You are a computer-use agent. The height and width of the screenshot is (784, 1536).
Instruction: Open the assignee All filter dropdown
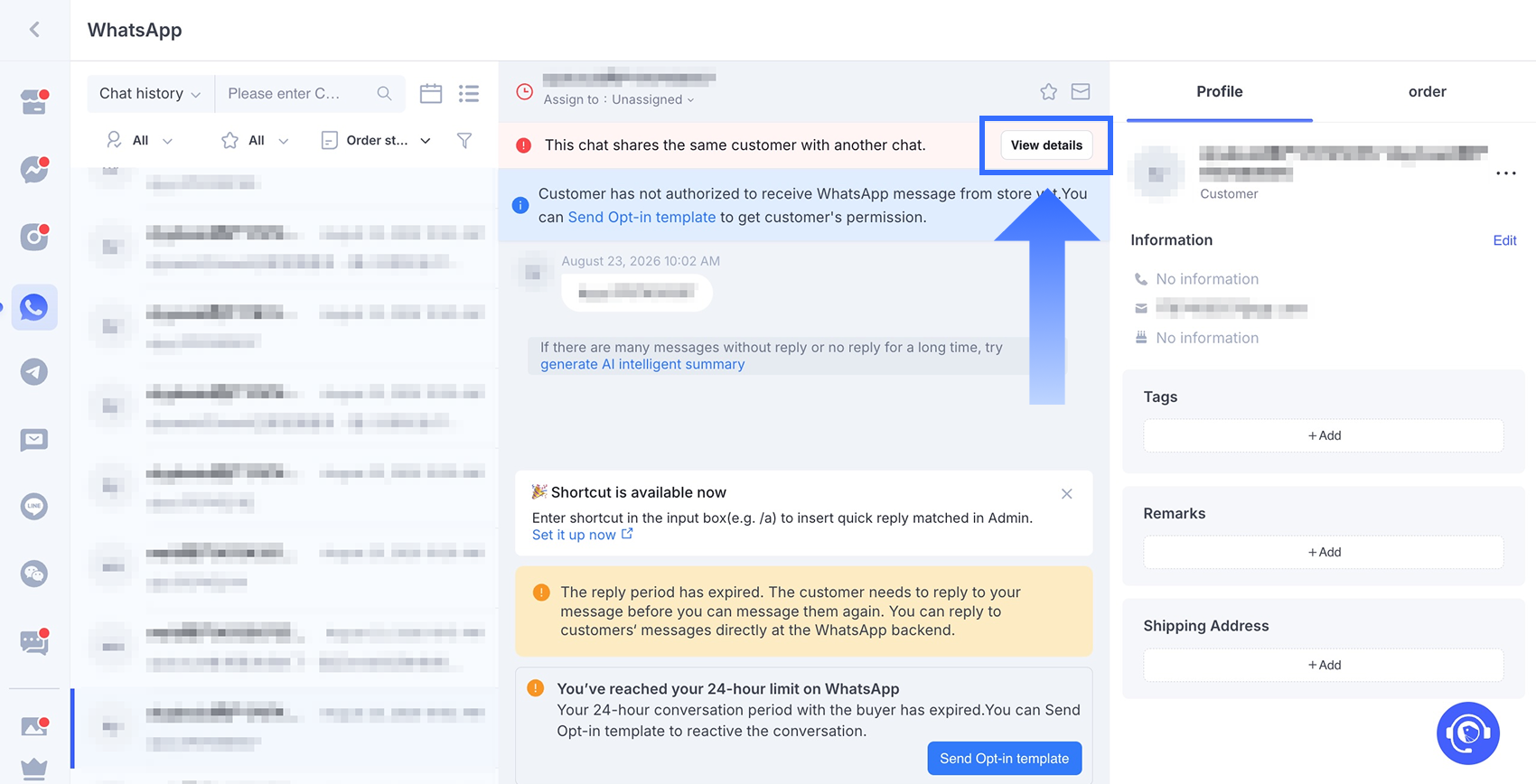pyautogui.click(x=139, y=140)
